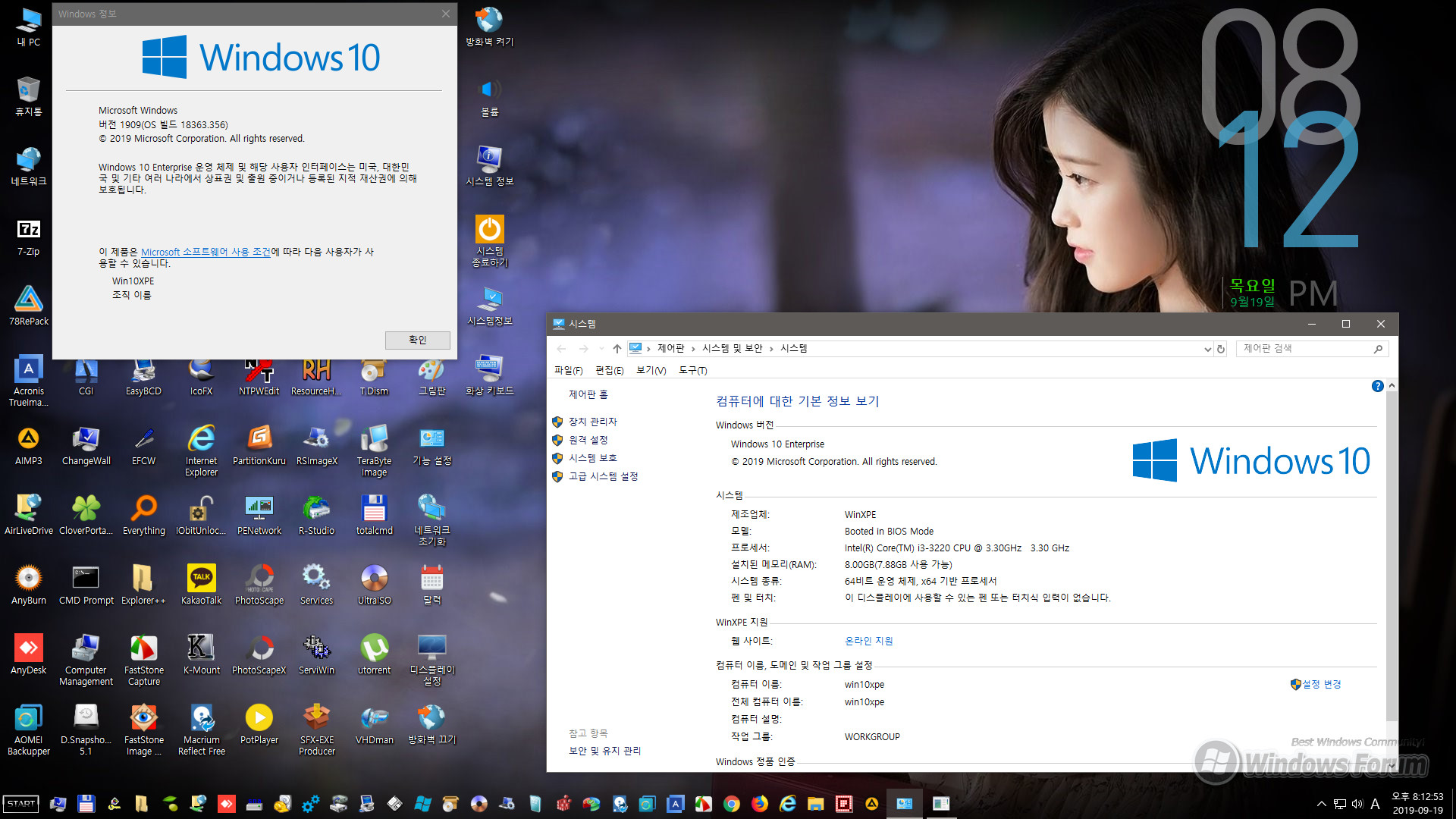Open the AOMEI Backupper desktop icon
1456x819 pixels.
click(28, 730)
